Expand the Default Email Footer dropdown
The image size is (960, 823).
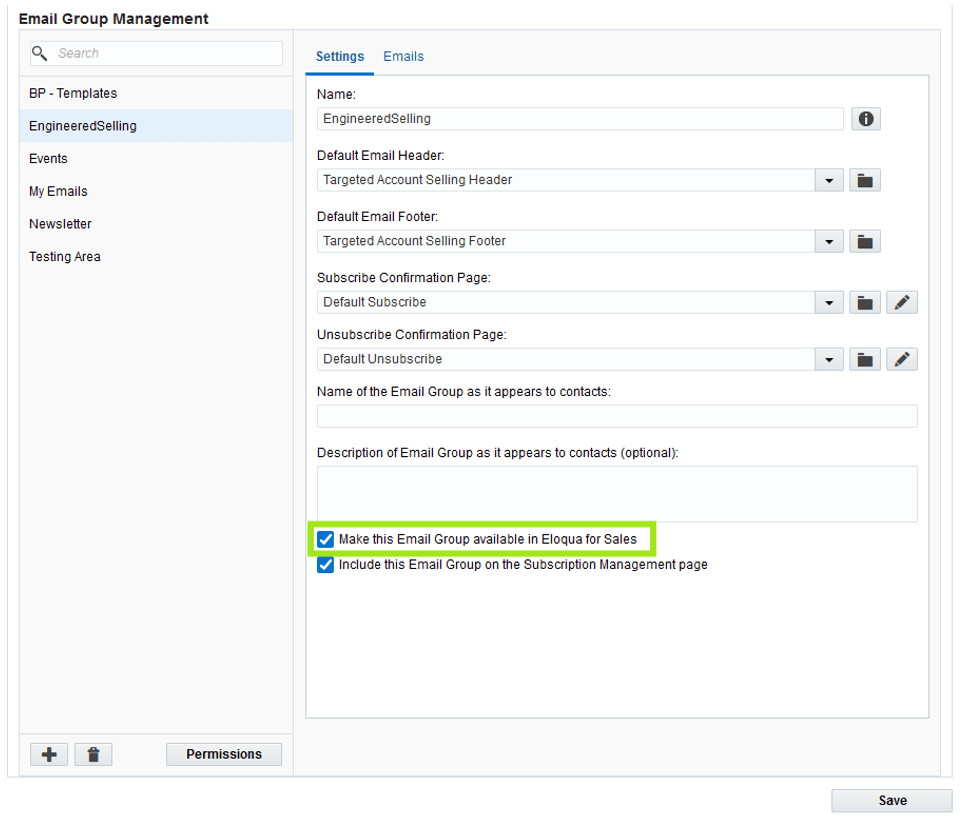point(829,241)
